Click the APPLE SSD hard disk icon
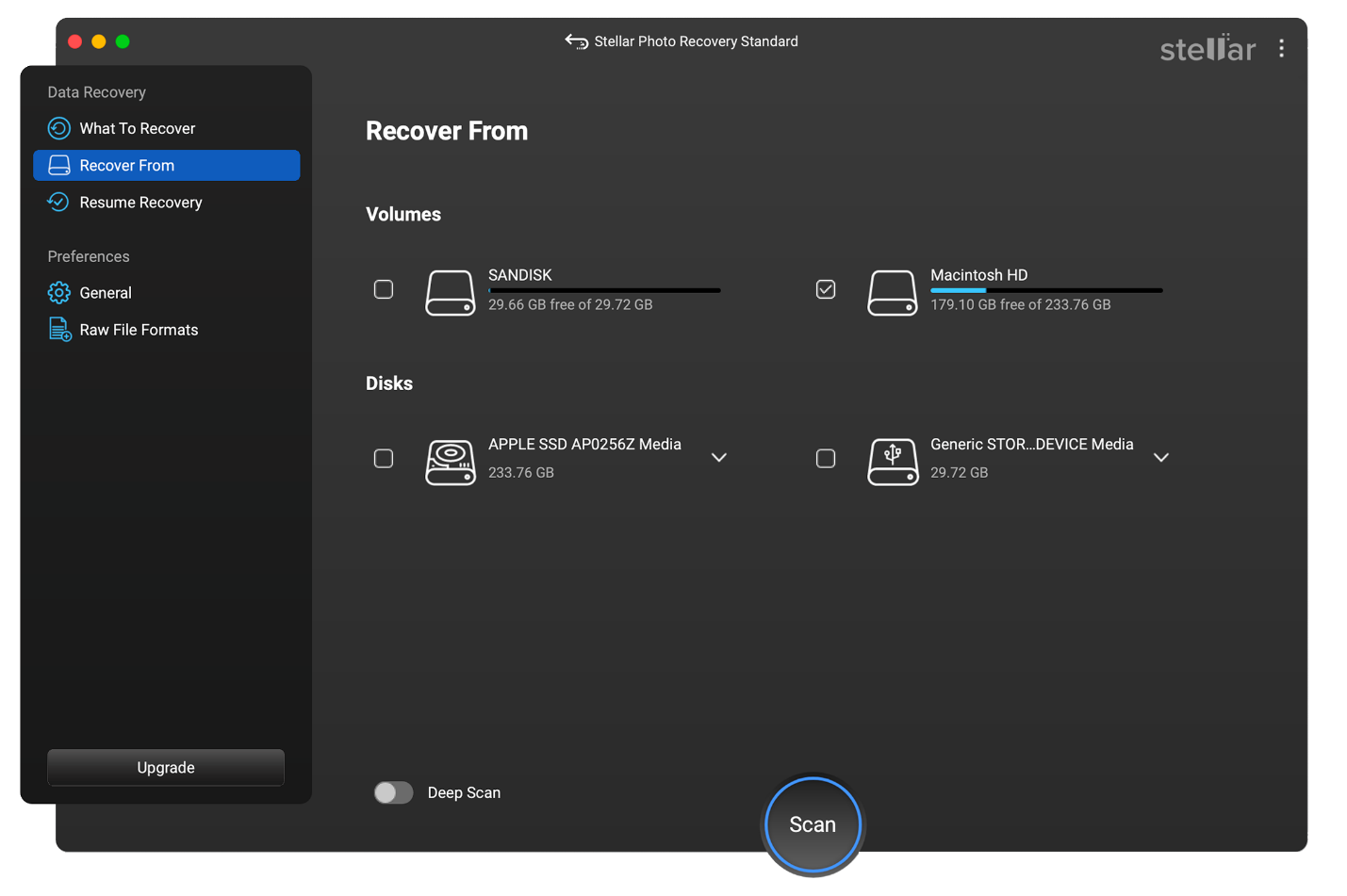Viewport: 1347px width, 896px height. [x=450, y=462]
